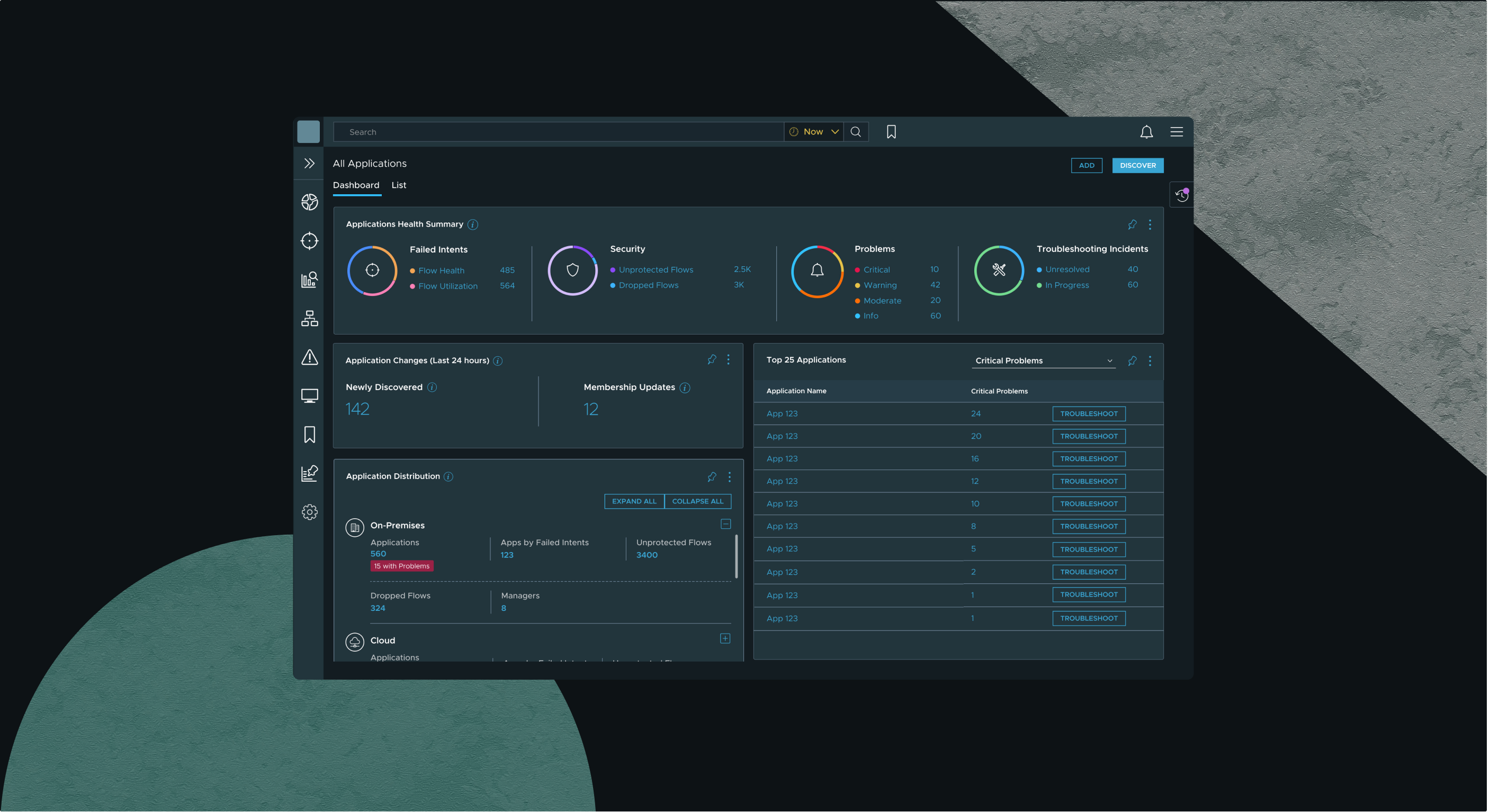The height and width of the screenshot is (812, 1490).
Task: Troubleshoot the app with 24 critical problems
Action: pos(1089,413)
